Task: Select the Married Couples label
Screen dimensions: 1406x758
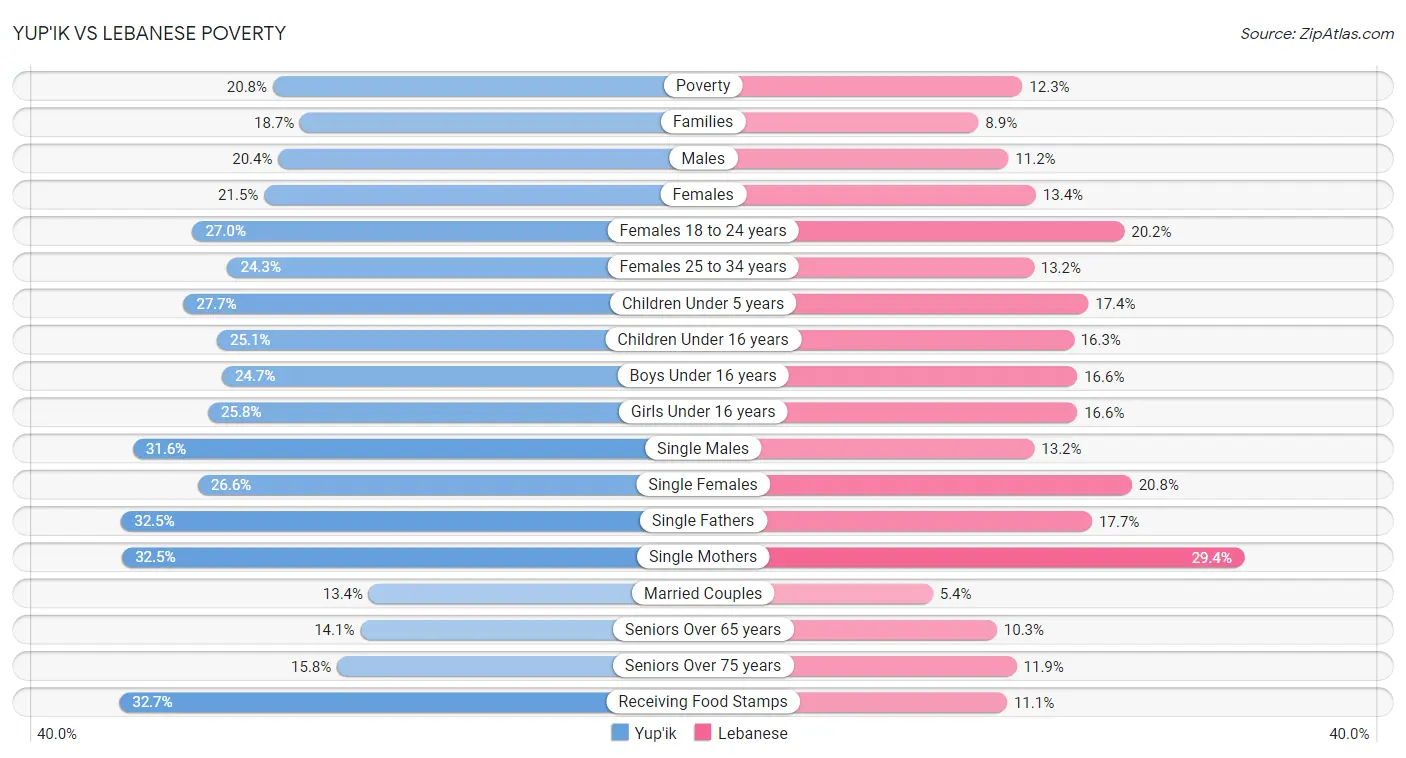Action: (x=703, y=593)
